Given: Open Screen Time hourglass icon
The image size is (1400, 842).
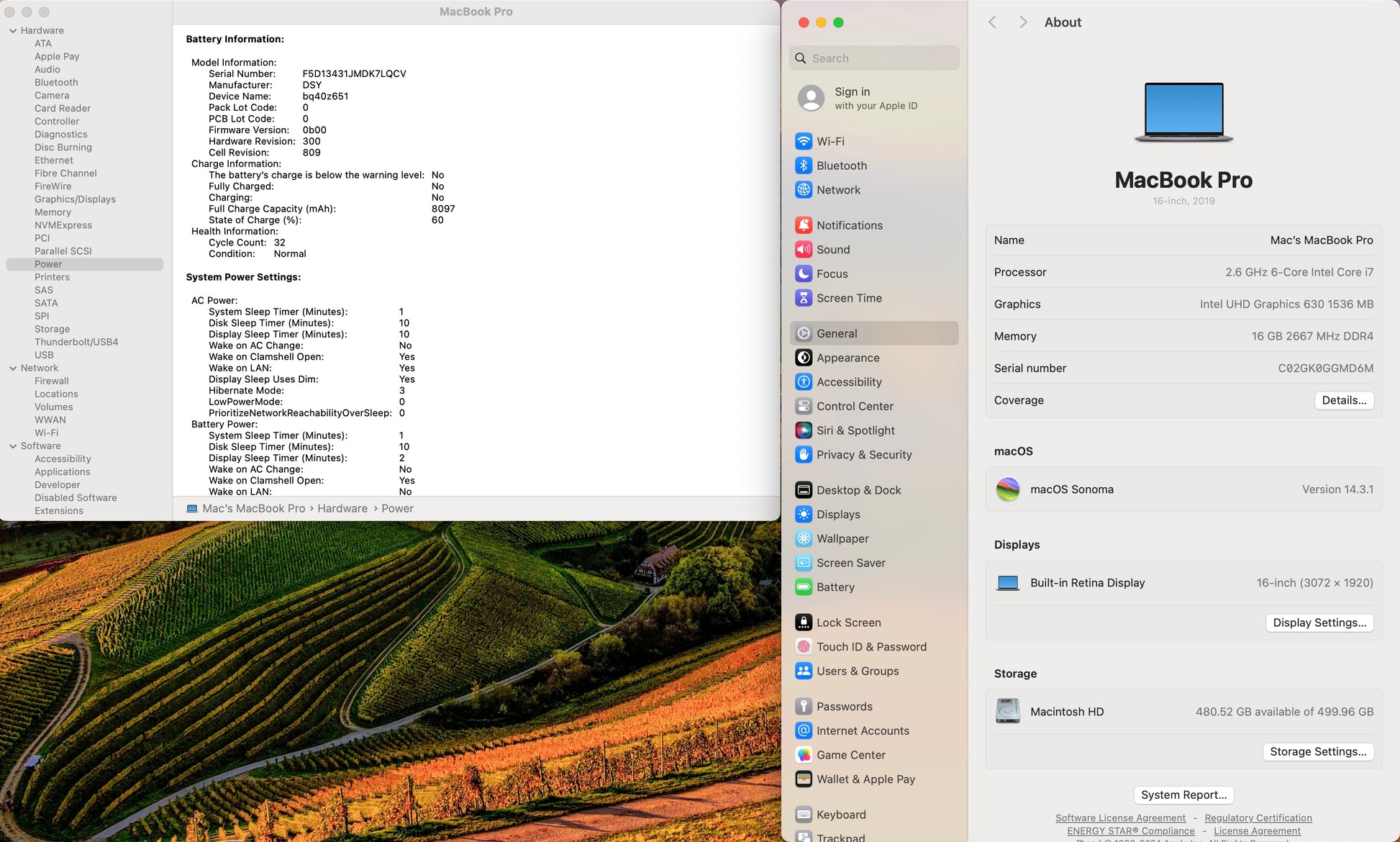Looking at the screenshot, I should [804, 298].
